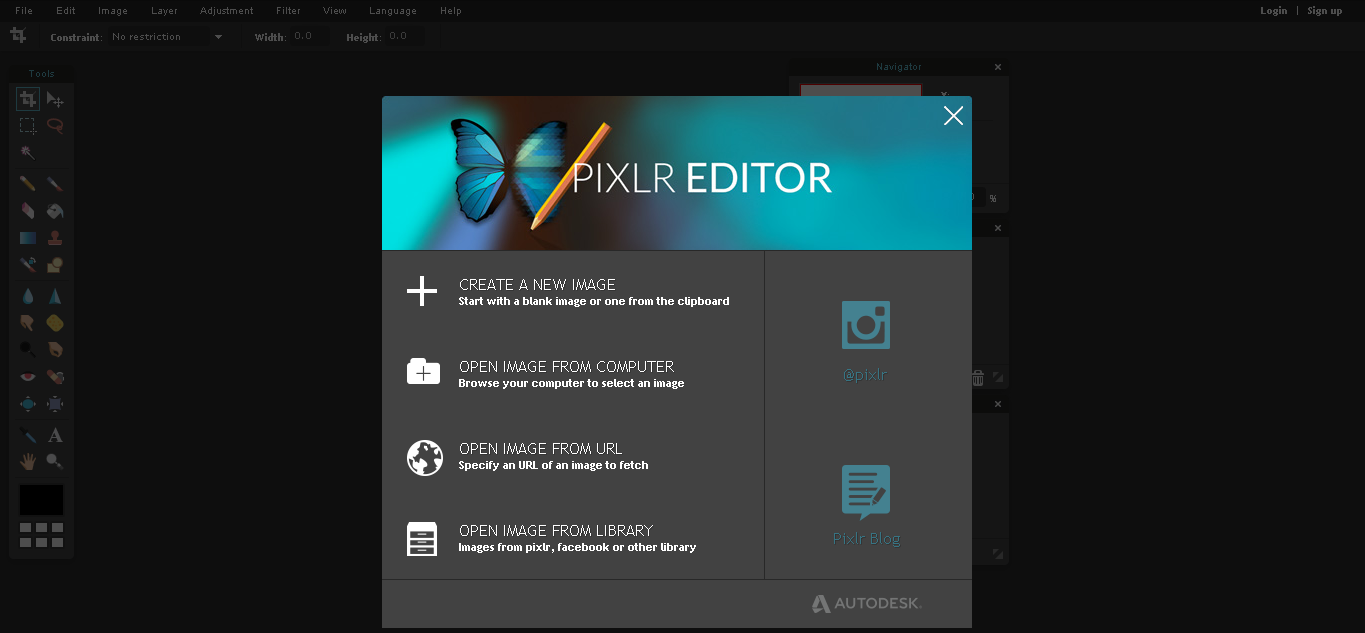The height and width of the screenshot is (633, 1365).
Task: Open the Language menu
Action: pos(393,11)
